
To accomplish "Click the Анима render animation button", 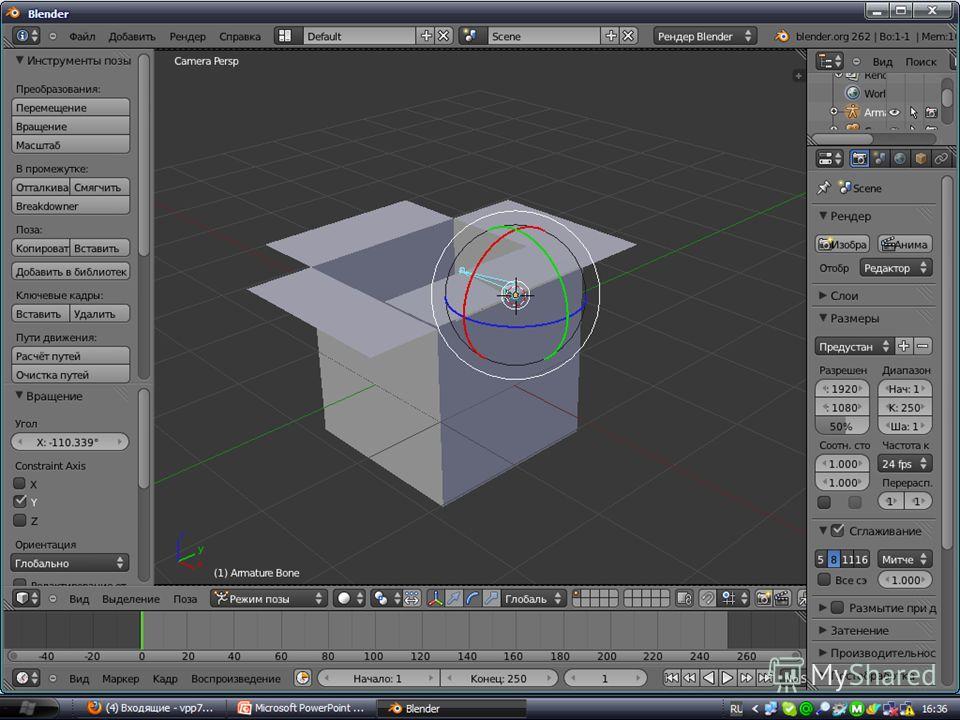I will [x=905, y=244].
